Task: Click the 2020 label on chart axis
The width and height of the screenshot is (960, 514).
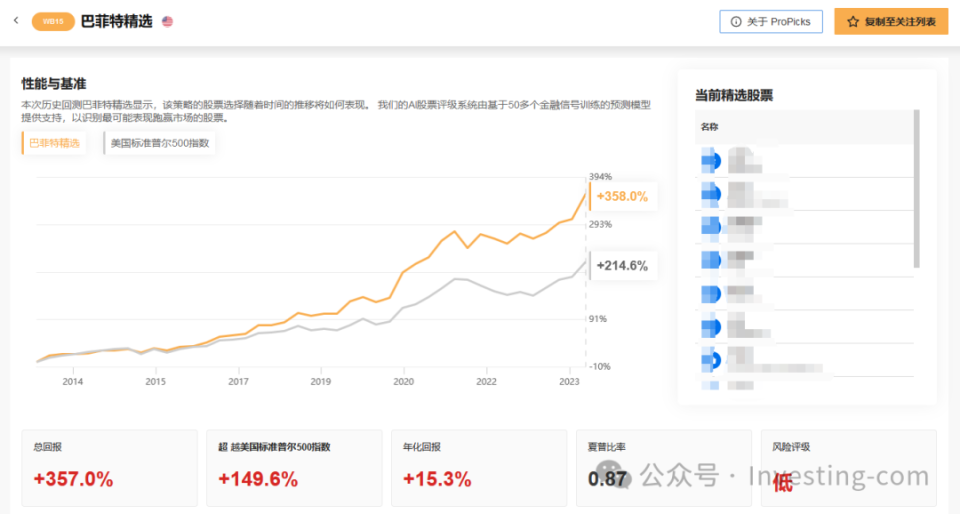Action: point(403,381)
